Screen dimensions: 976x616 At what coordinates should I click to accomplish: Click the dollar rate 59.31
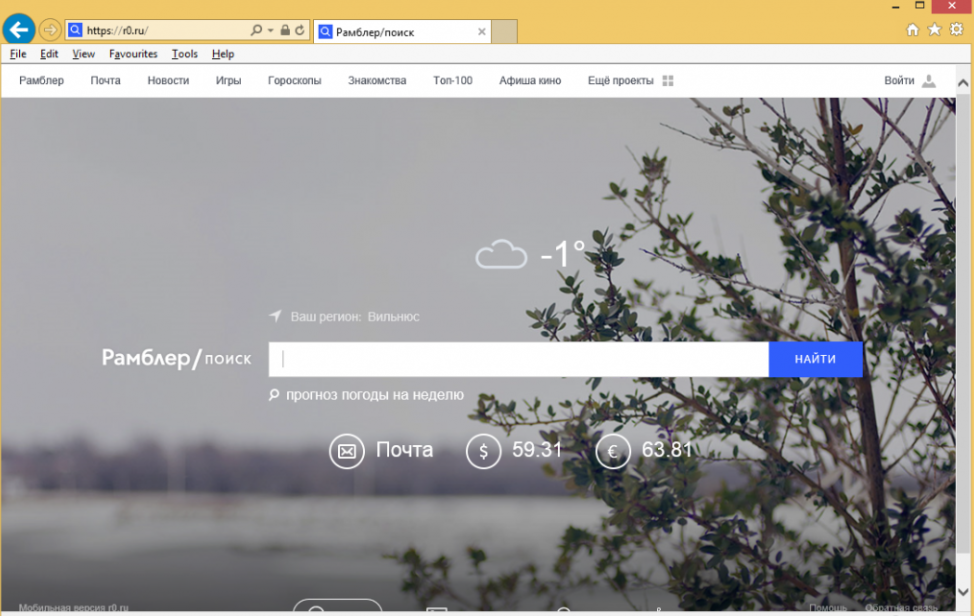coord(537,449)
